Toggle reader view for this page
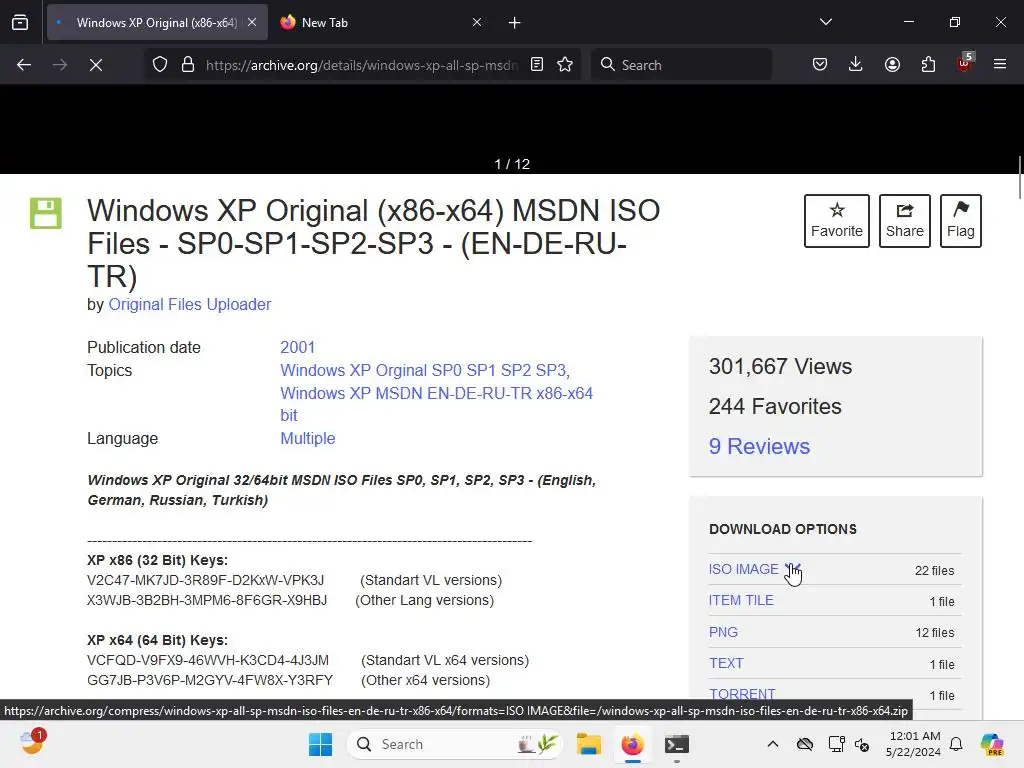Image resolution: width=1024 pixels, height=768 pixels. click(537, 64)
